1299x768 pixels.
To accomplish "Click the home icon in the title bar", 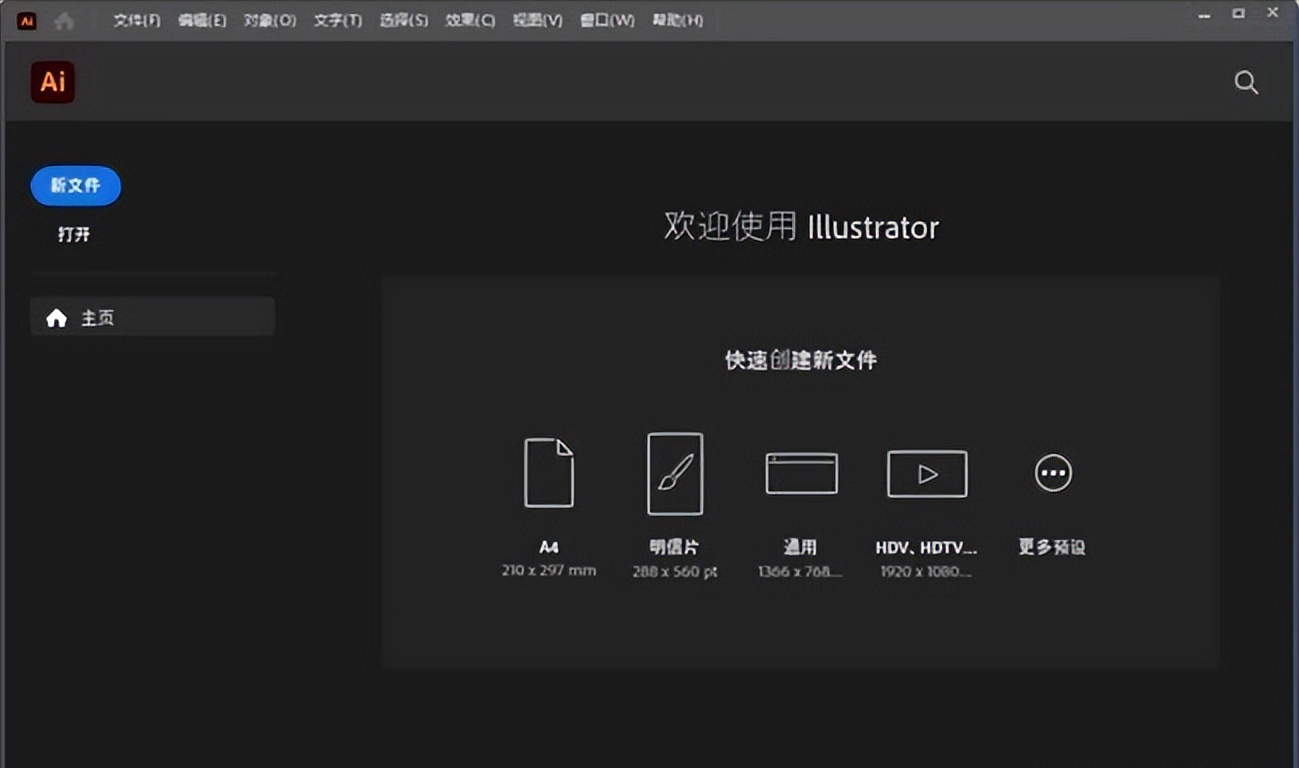I will click(x=65, y=20).
